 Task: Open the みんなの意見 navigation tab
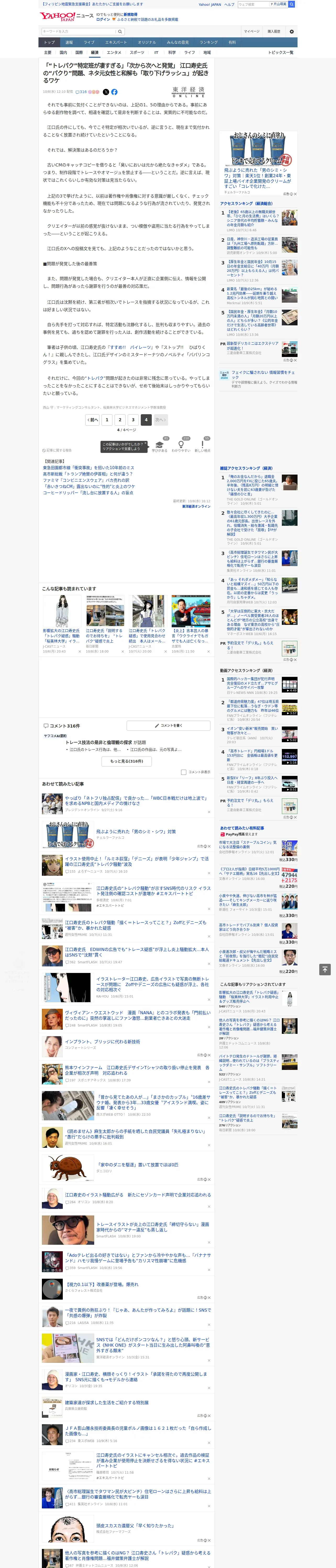[177, 42]
